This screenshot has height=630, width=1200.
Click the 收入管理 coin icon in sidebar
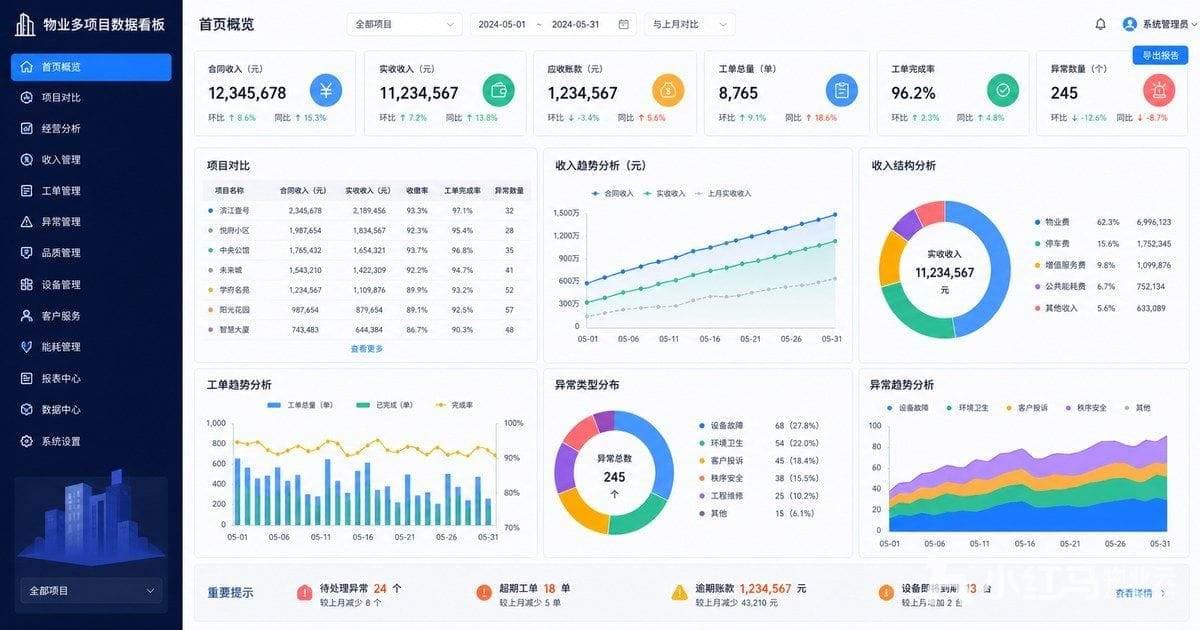click(26, 160)
